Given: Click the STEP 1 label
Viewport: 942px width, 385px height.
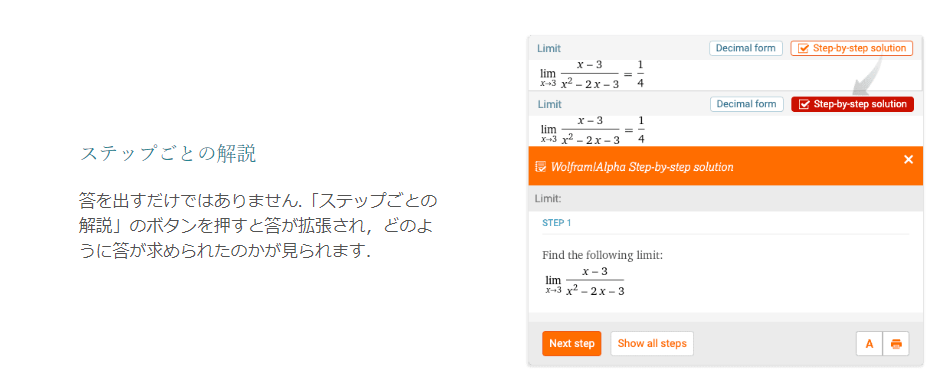Looking at the screenshot, I should point(556,223).
